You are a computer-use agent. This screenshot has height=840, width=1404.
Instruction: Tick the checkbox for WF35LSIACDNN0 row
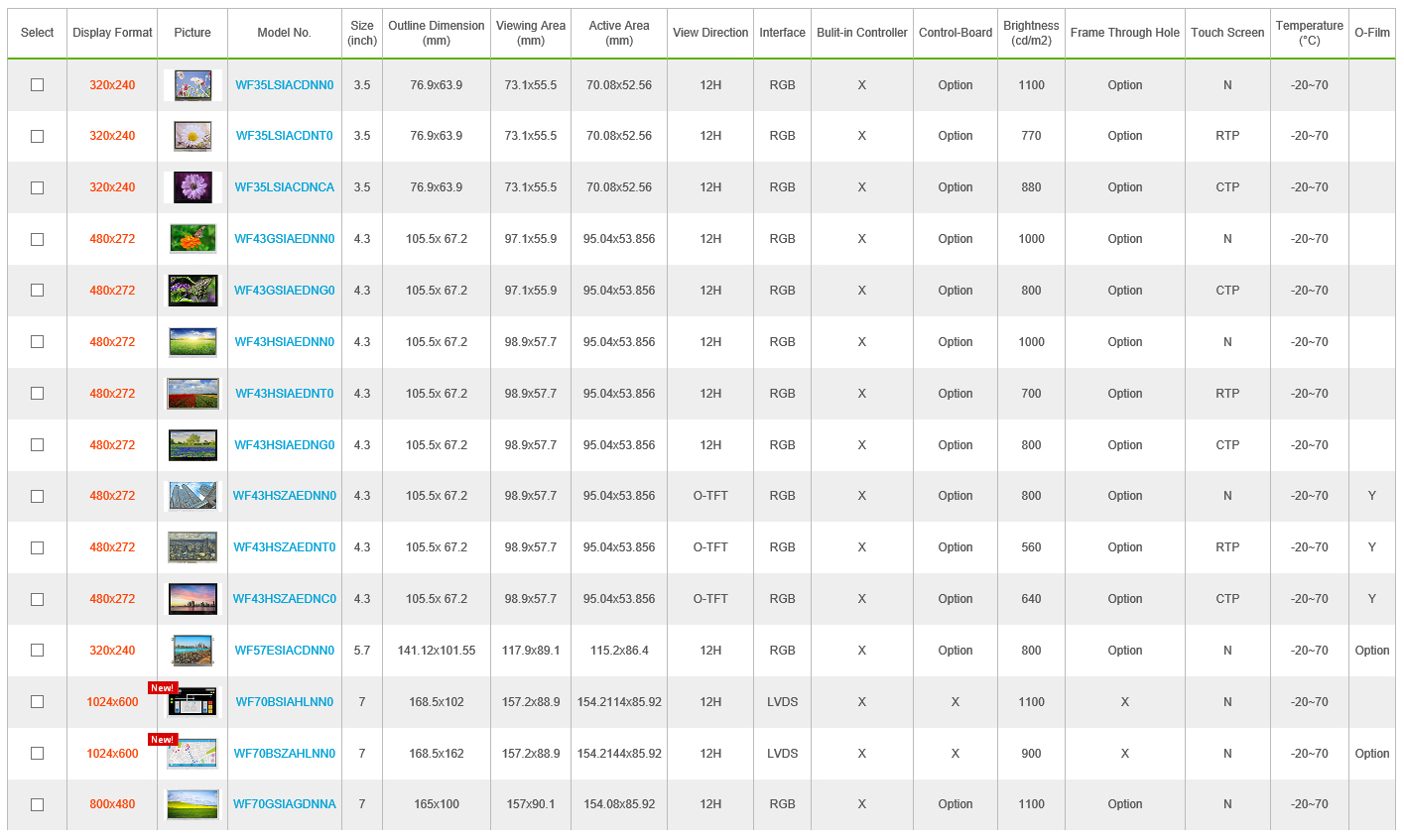tap(37, 85)
